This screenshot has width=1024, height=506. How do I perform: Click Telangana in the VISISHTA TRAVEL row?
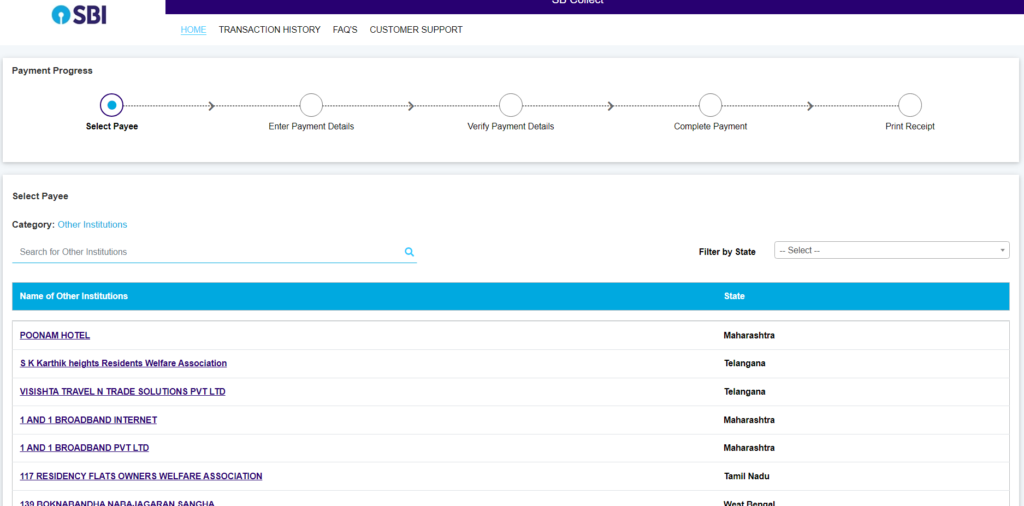pyautogui.click(x=744, y=392)
